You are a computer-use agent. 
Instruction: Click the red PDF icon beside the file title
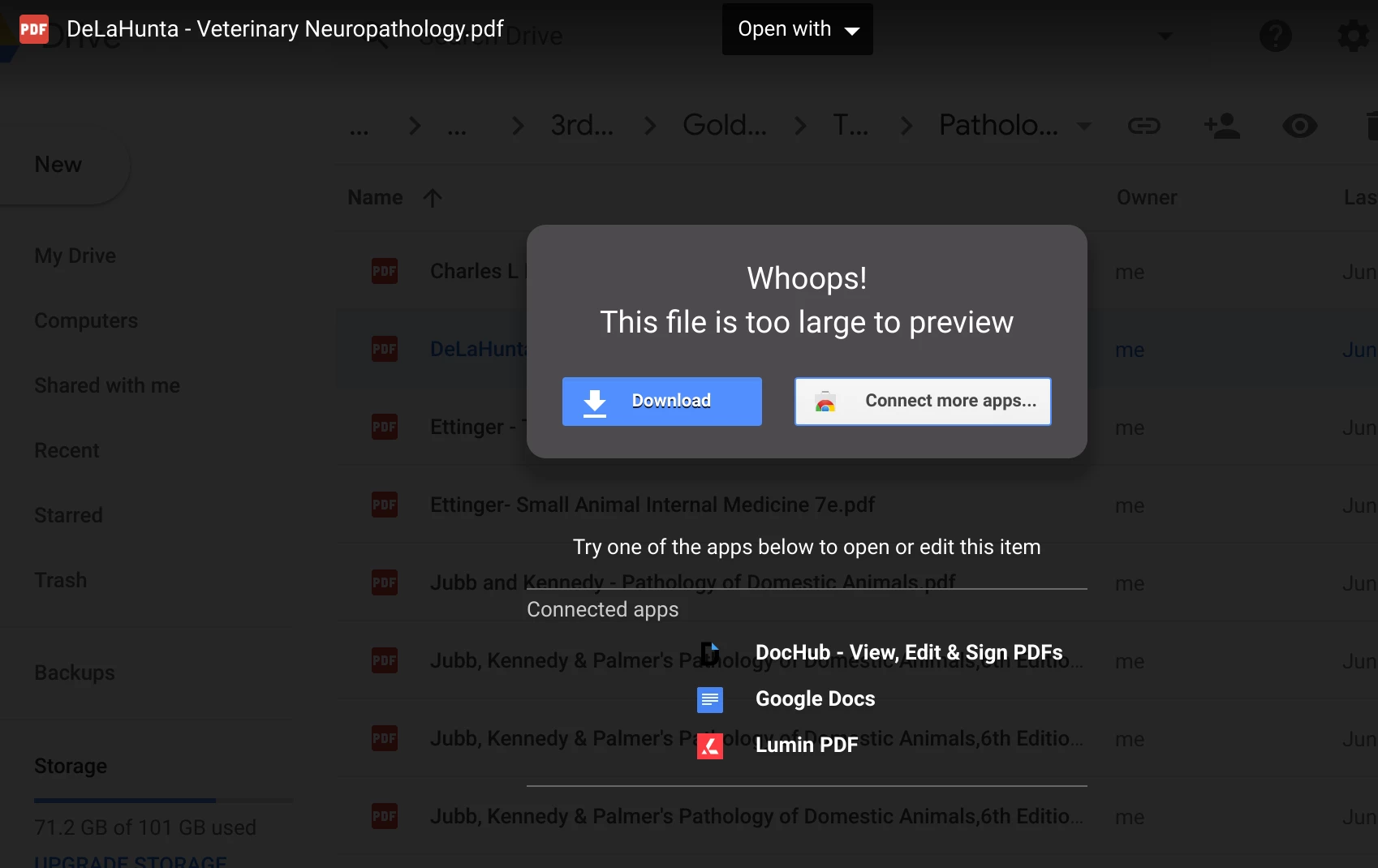pyautogui.click(x=34, y=29)
